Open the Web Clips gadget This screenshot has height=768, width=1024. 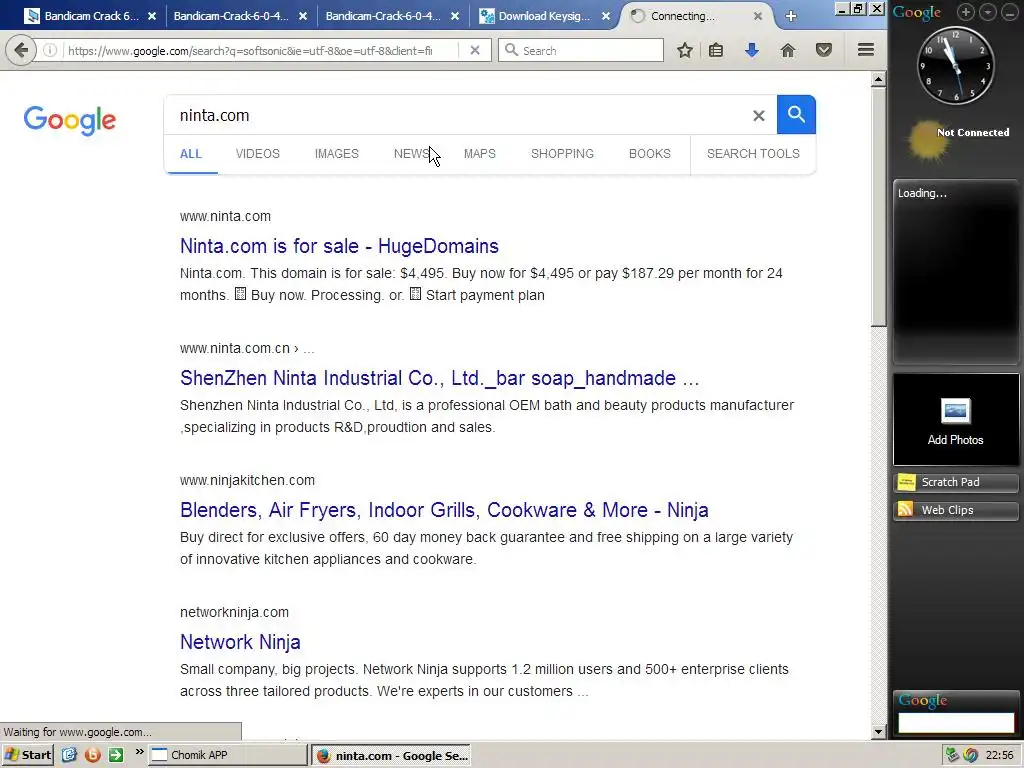(955, 510)
